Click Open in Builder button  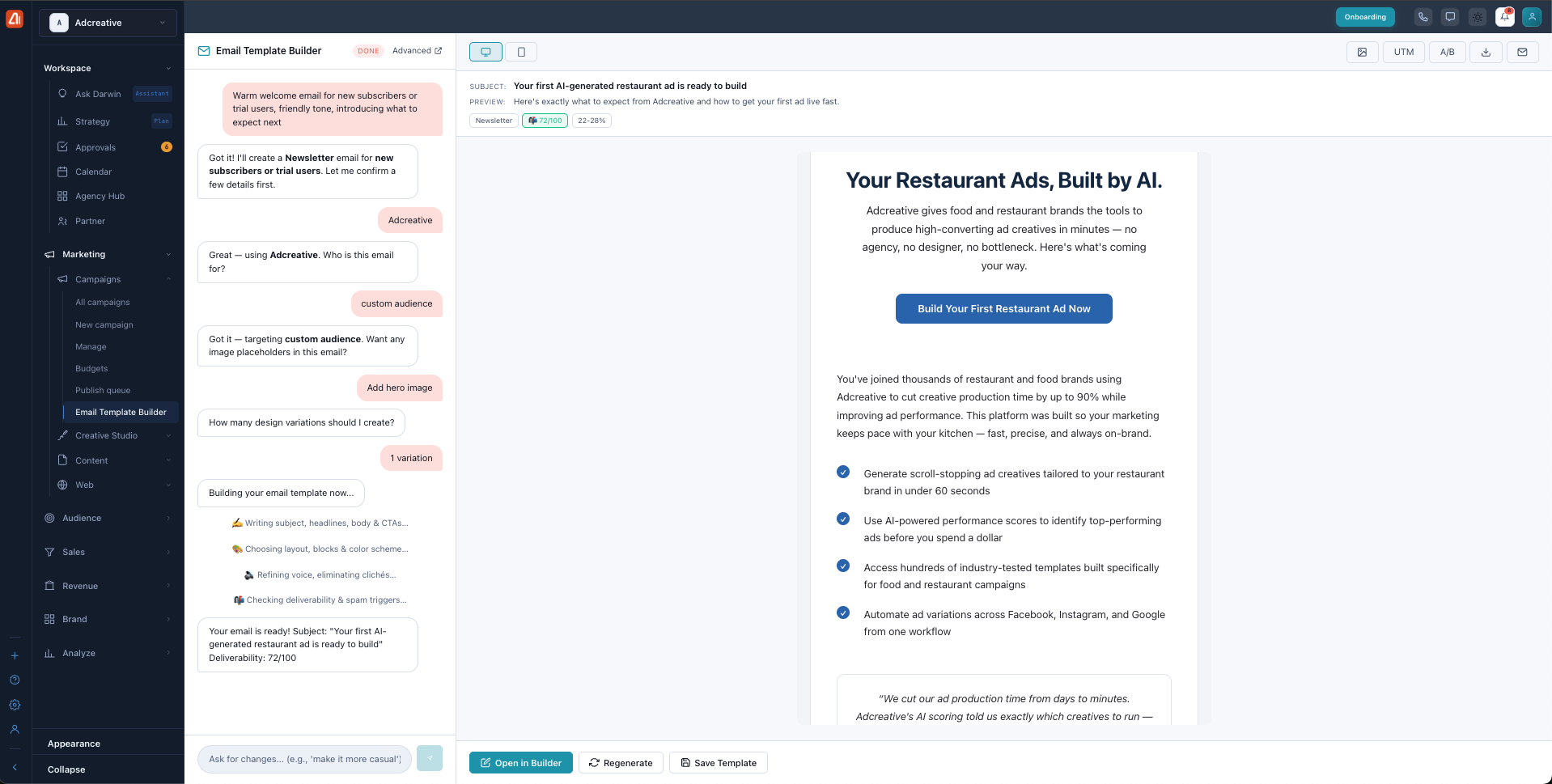pos(521,763)
